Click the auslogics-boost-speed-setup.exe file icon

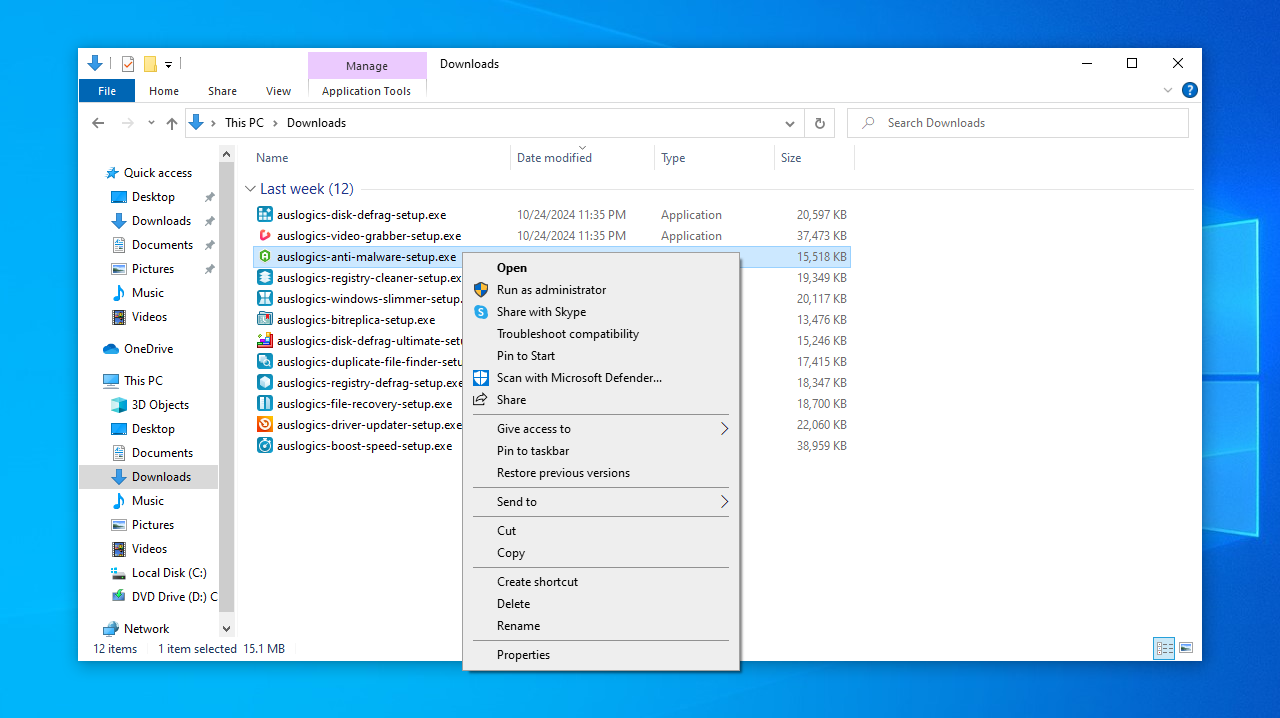click(265, 446)
